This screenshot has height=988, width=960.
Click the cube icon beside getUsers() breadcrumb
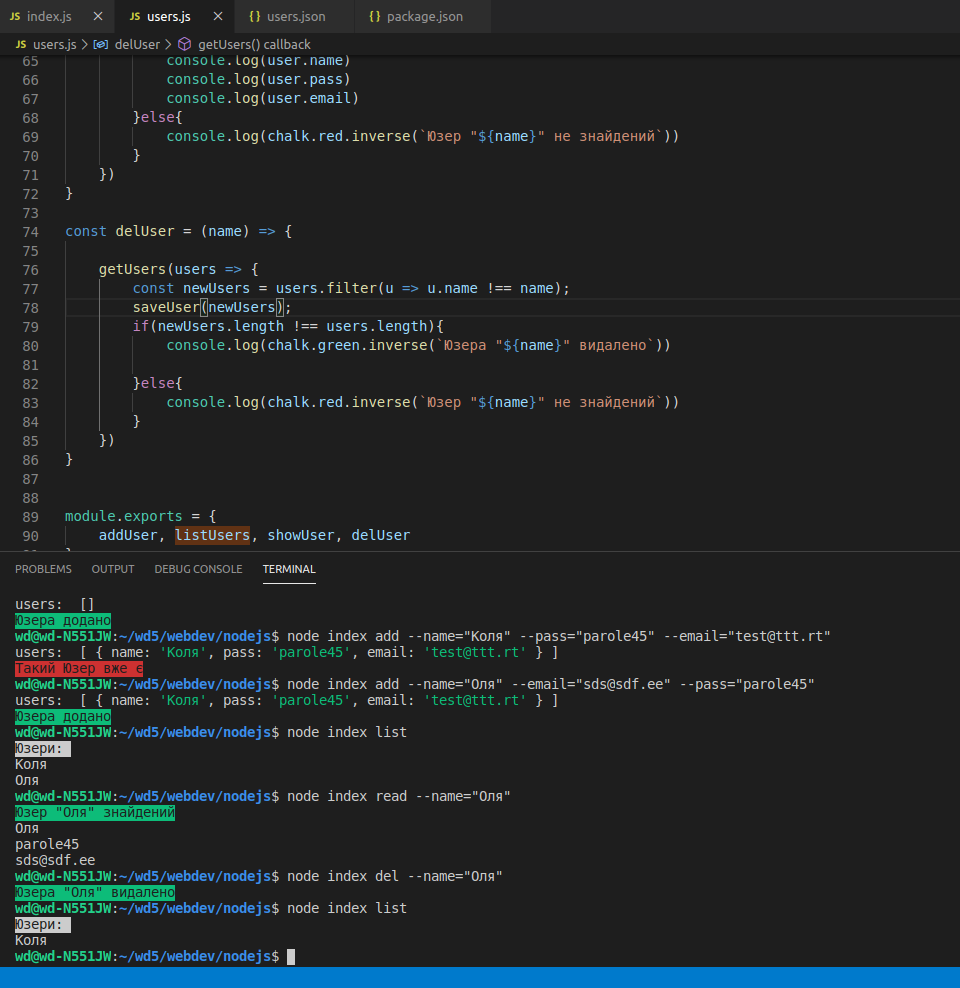click(184, 45)
